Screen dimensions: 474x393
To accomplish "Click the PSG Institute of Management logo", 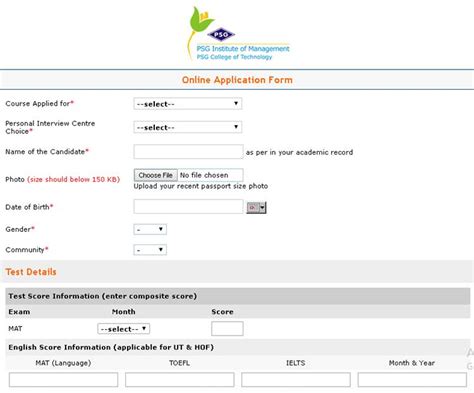I will pos(239,34).
